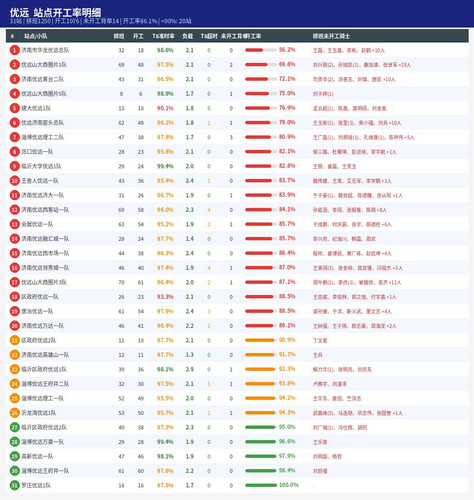Image resolution: width=474 pixels, height=500 pixels.
Task: Click the orange progress bar beside 90.9%
Action: click(x=260, y=340)
